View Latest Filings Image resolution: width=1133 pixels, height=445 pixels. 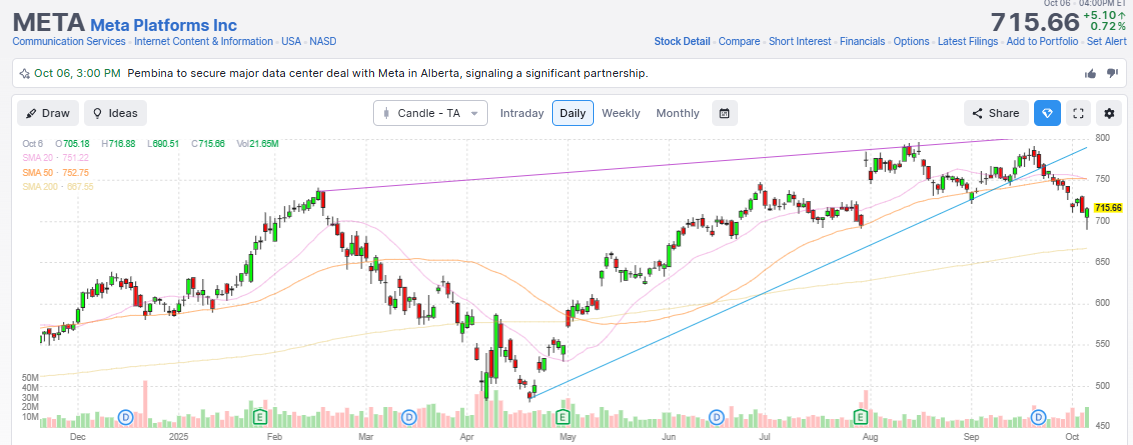tap(968, 42)
